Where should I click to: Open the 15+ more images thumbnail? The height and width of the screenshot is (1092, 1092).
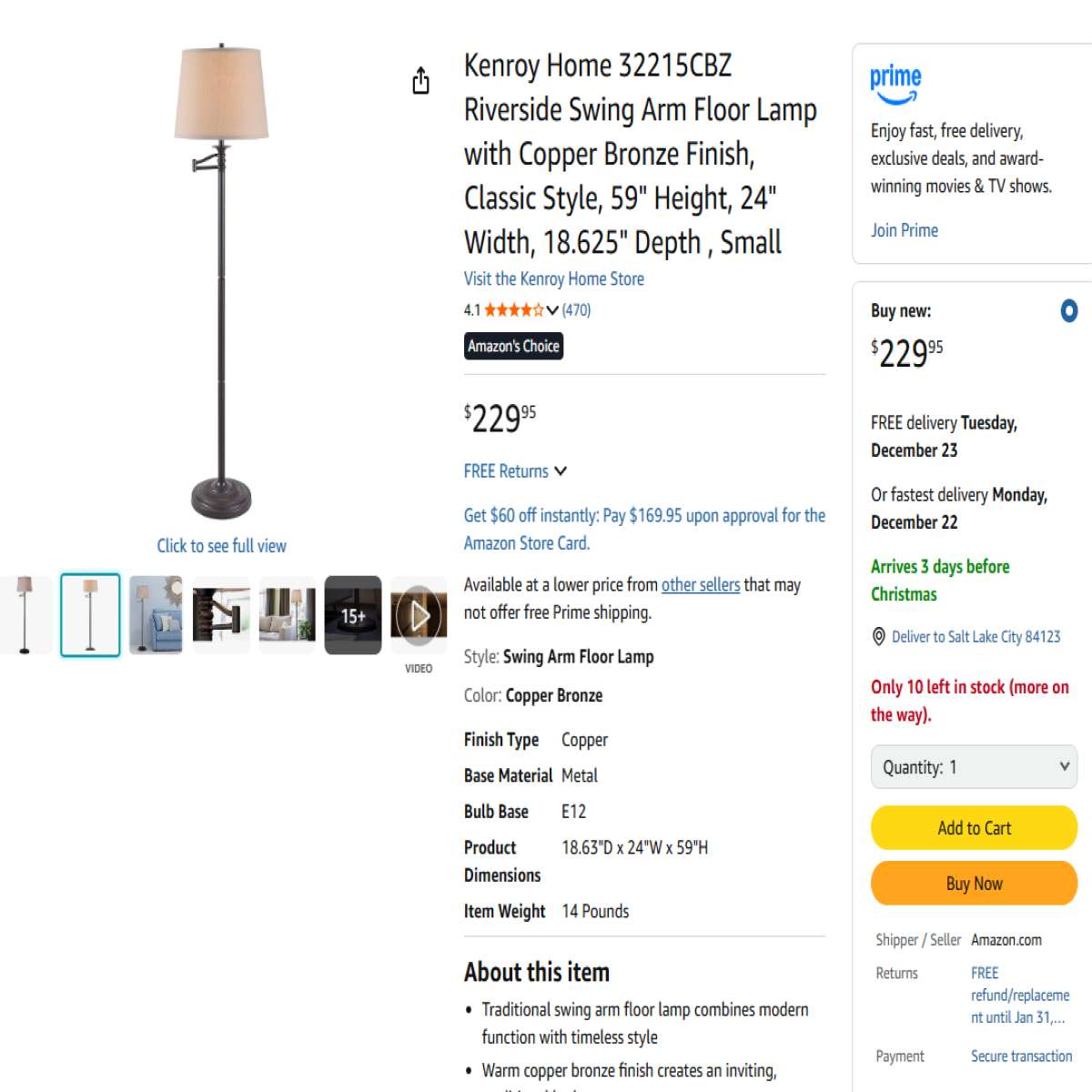tap(353, 615)
